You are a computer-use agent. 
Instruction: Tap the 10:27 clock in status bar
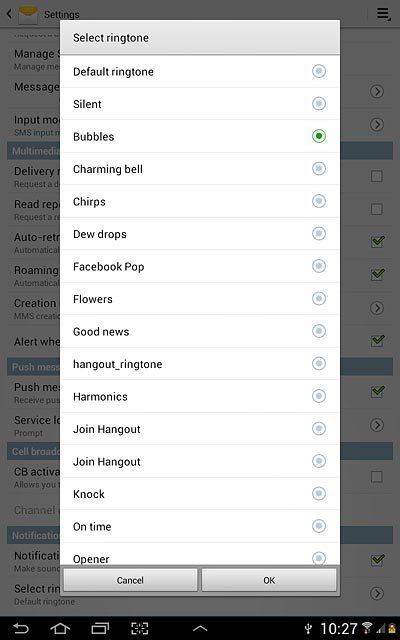coord(339,629)
